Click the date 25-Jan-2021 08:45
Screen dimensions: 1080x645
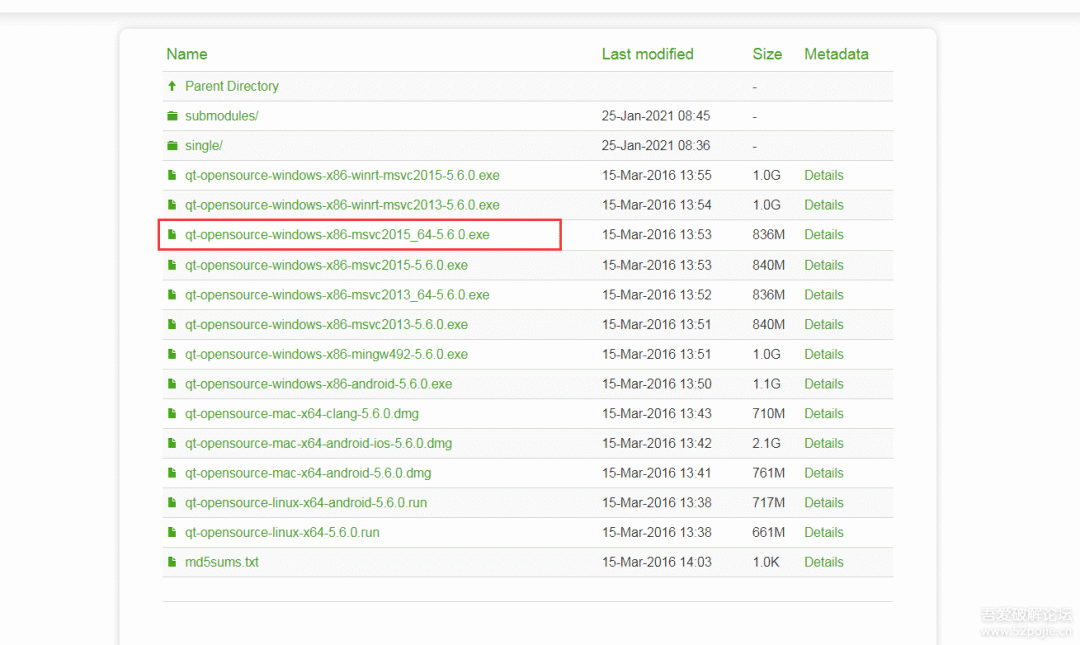[656, 116]
